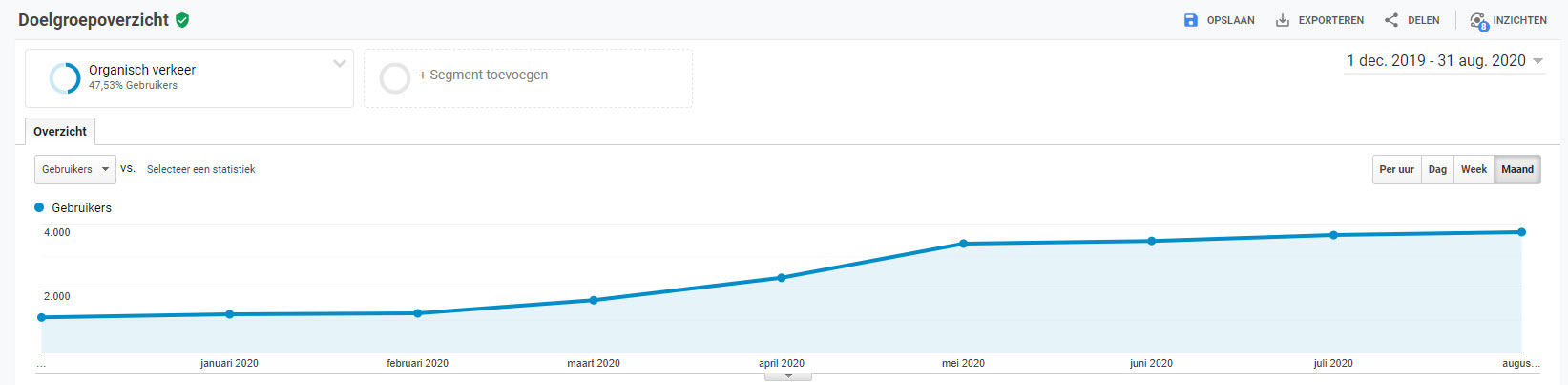Click the maart 2020 axis label
Screen dimensions: 1568x385
(x=594, y=363)
